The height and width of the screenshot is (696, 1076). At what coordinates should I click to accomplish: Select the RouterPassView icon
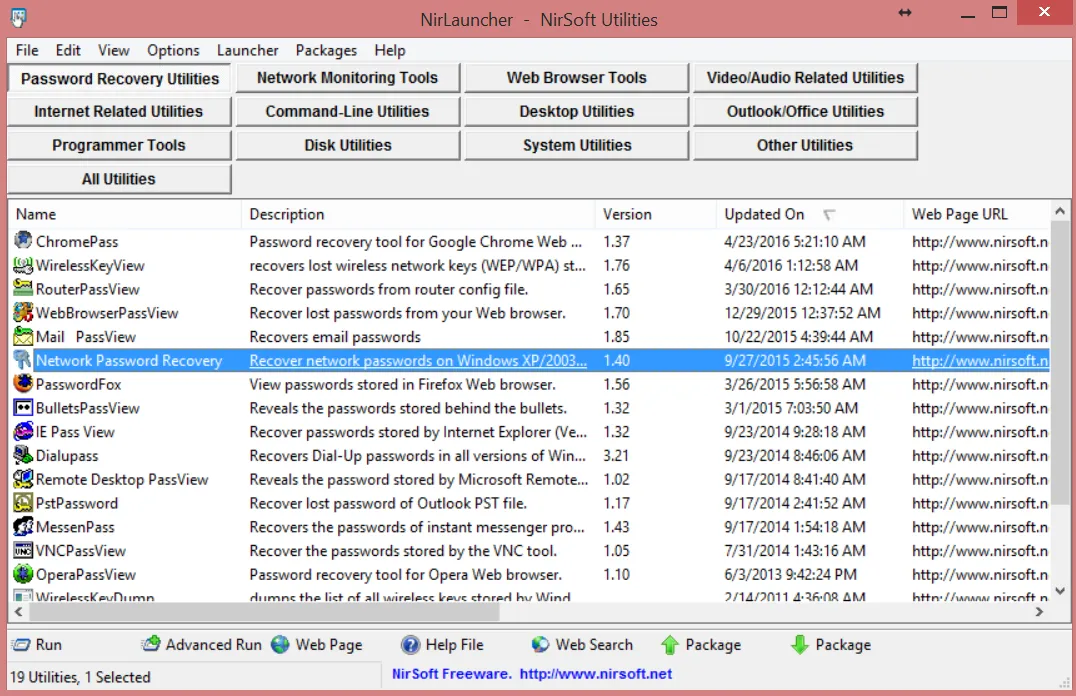coord(23,289)
